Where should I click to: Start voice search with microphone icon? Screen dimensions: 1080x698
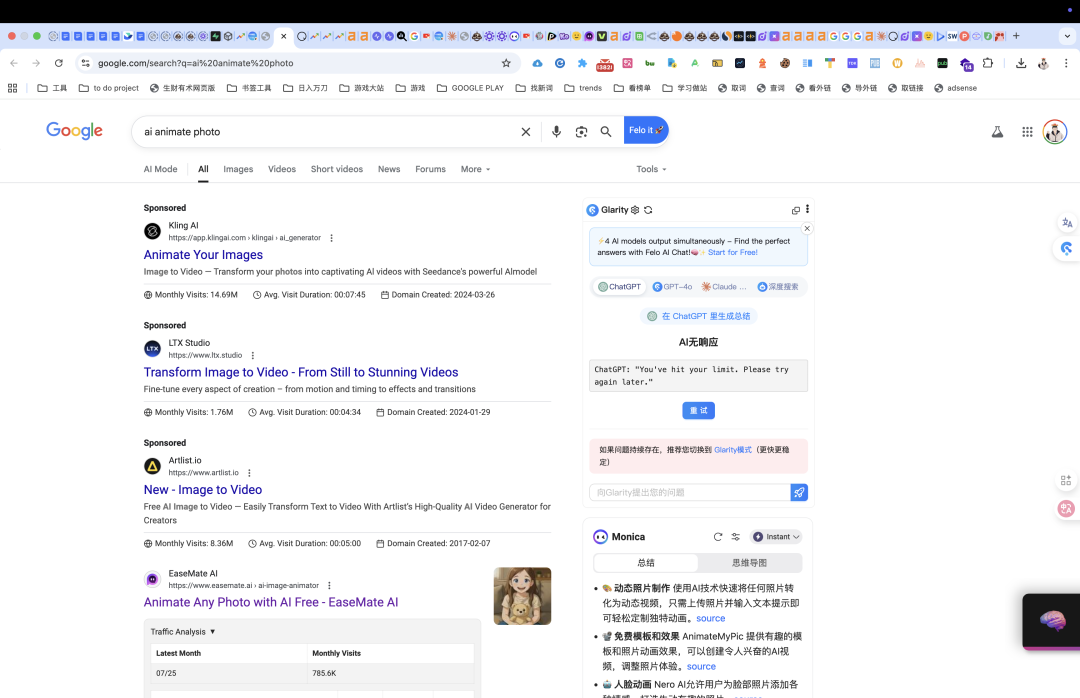556,132
